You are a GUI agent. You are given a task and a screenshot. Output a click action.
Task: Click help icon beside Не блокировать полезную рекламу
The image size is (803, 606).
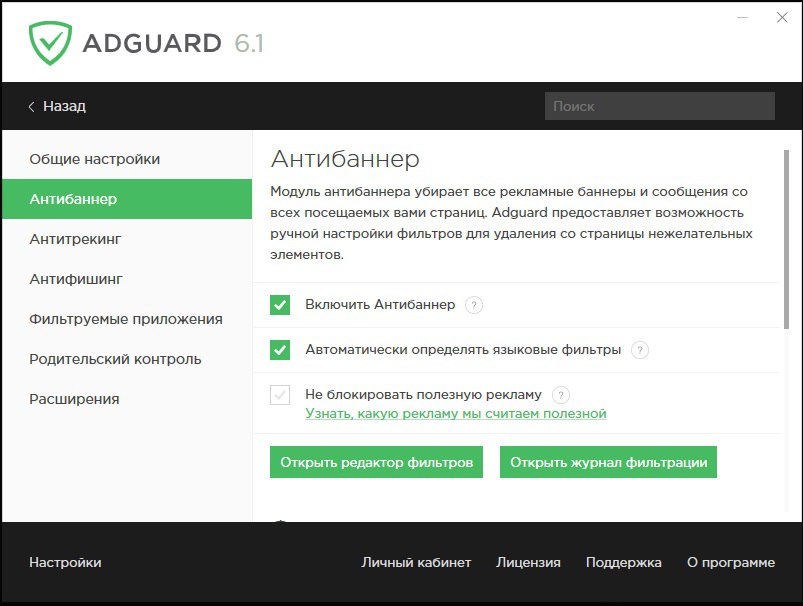pyautogui.click(x=561, y=394)
